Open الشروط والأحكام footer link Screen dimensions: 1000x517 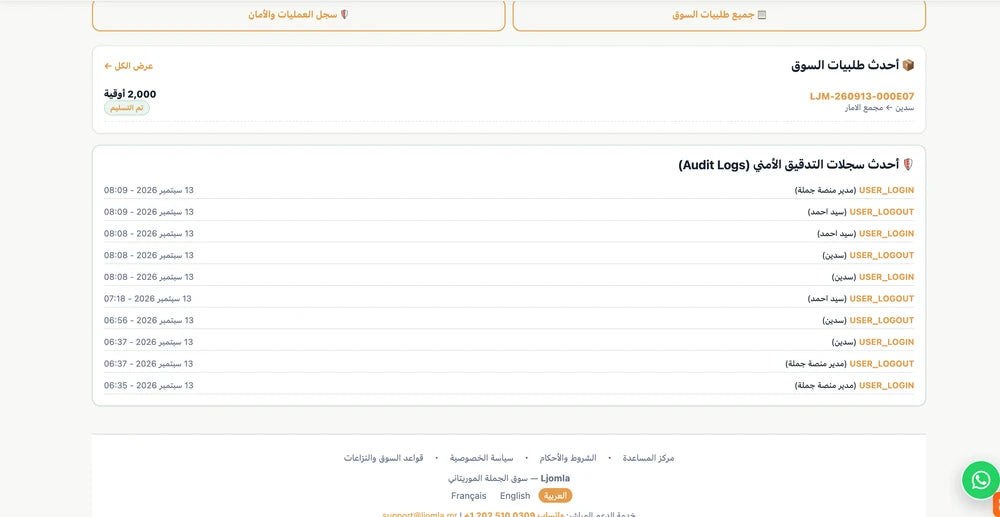[568, 458]
